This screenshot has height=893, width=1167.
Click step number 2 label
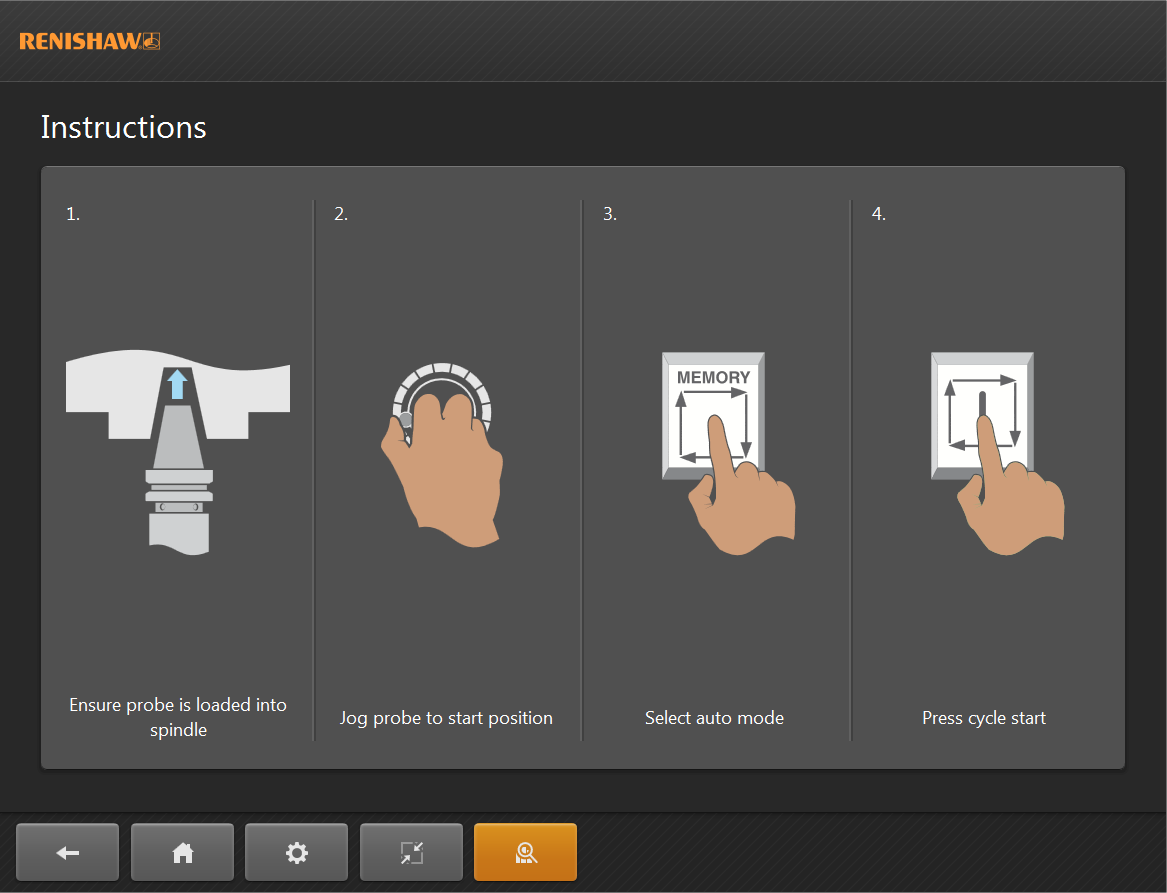(x=341, y=214)
